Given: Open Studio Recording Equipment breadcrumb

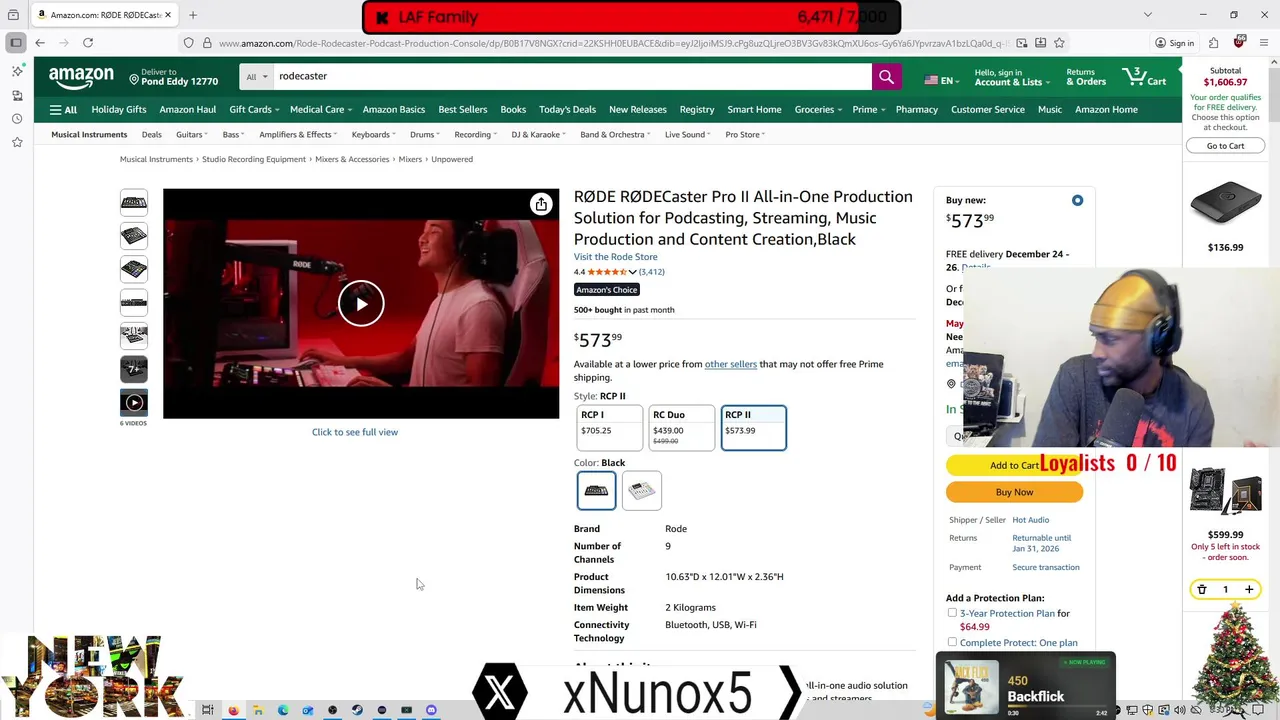Looking at the screenshot, I should pos(254,159).
